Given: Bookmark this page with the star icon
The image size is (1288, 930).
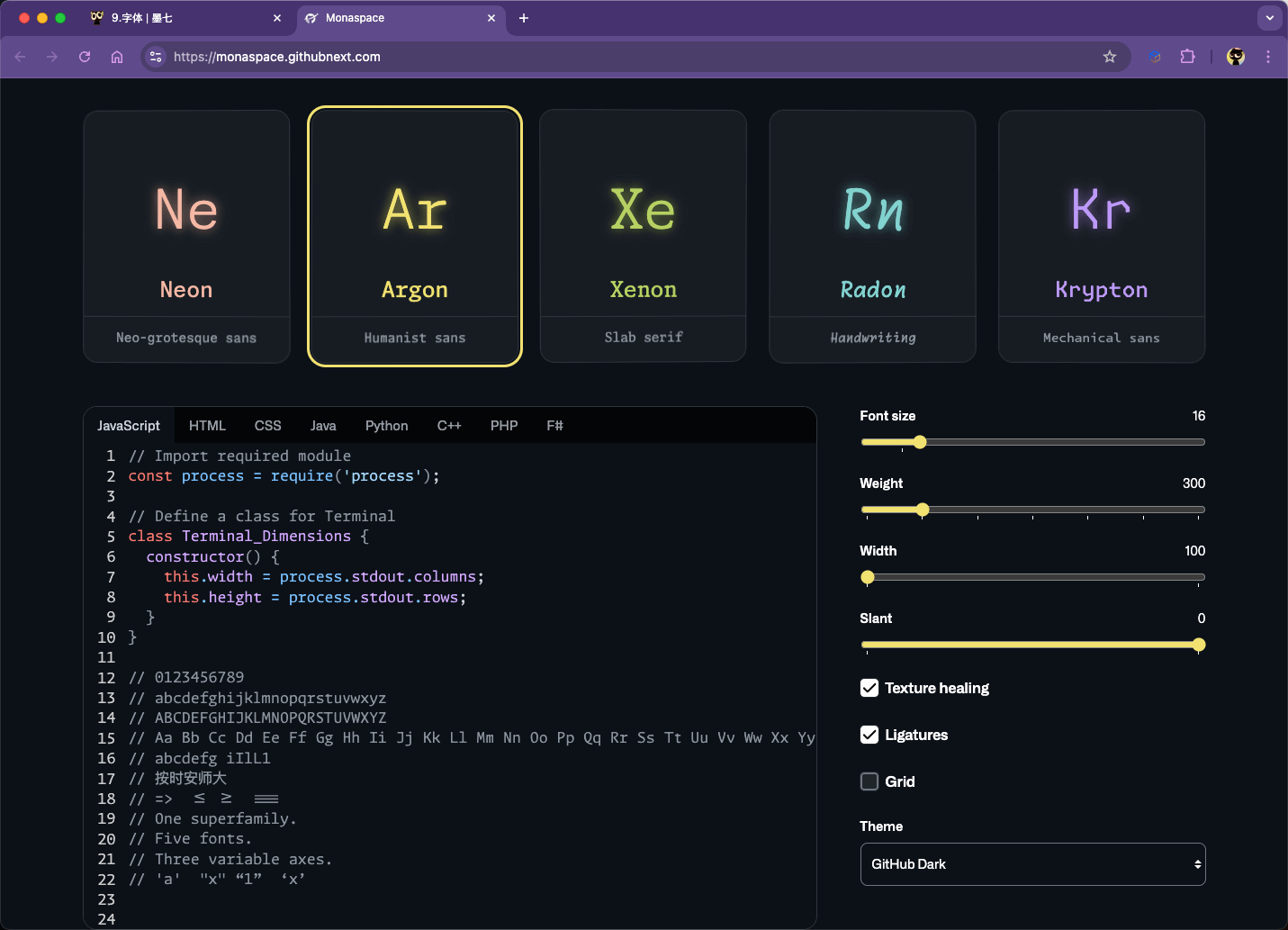Looking at the screenshot, I should [1110, 57].
